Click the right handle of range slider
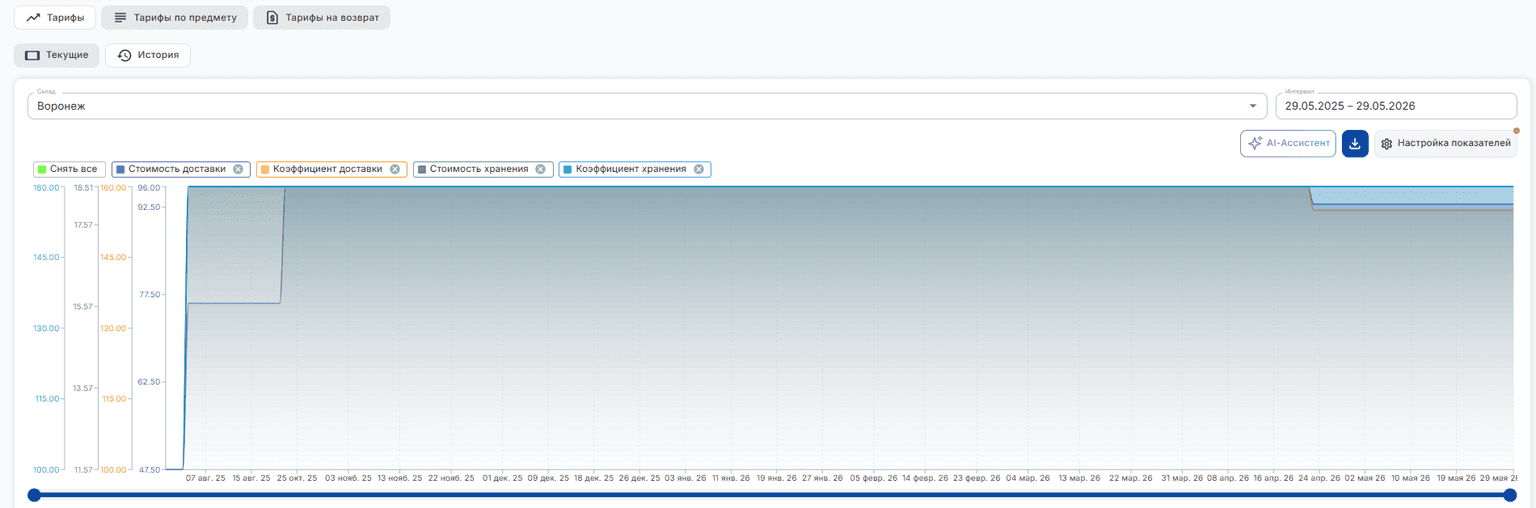 click(x=1510, y=495)
